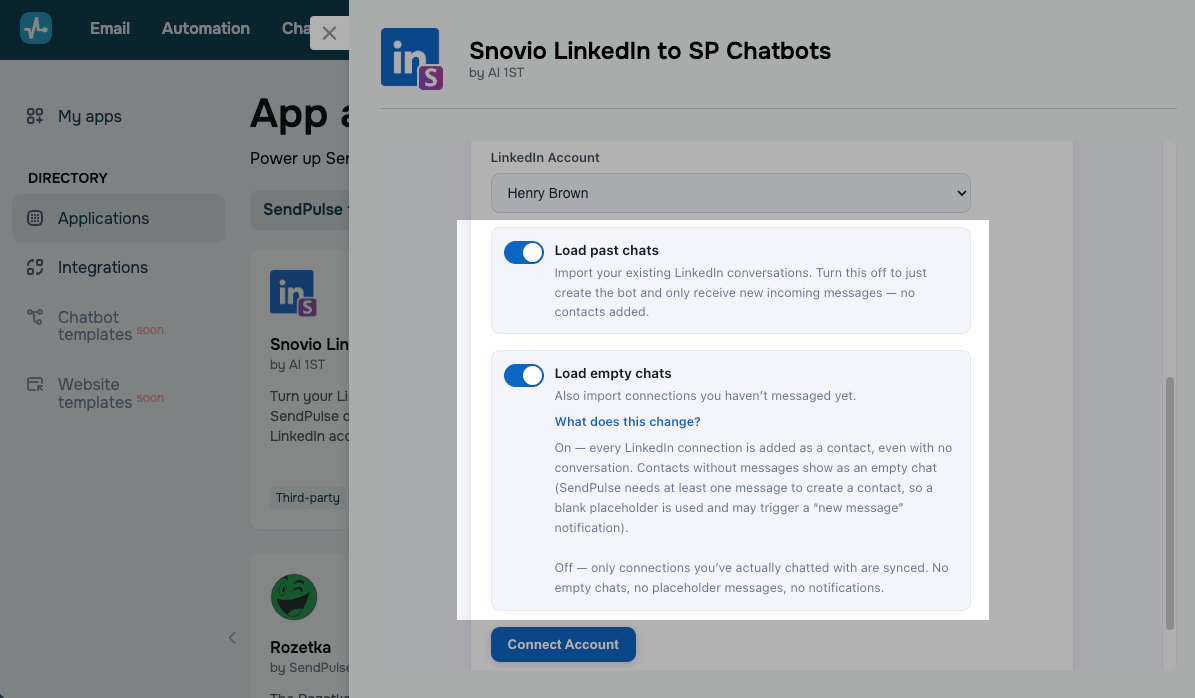Viewport: 1195px width, 698px height.
Task: Open Chatbot templates section
Action: tap(95, 325)
